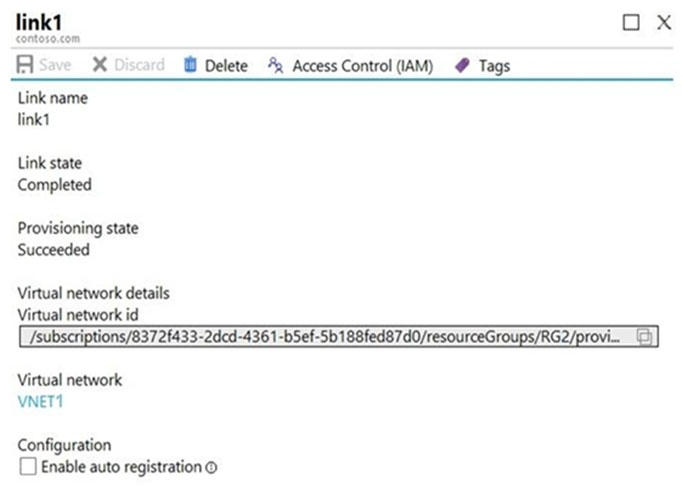Click the purple Tags icon
682x494 pixels.
(462, 65)
